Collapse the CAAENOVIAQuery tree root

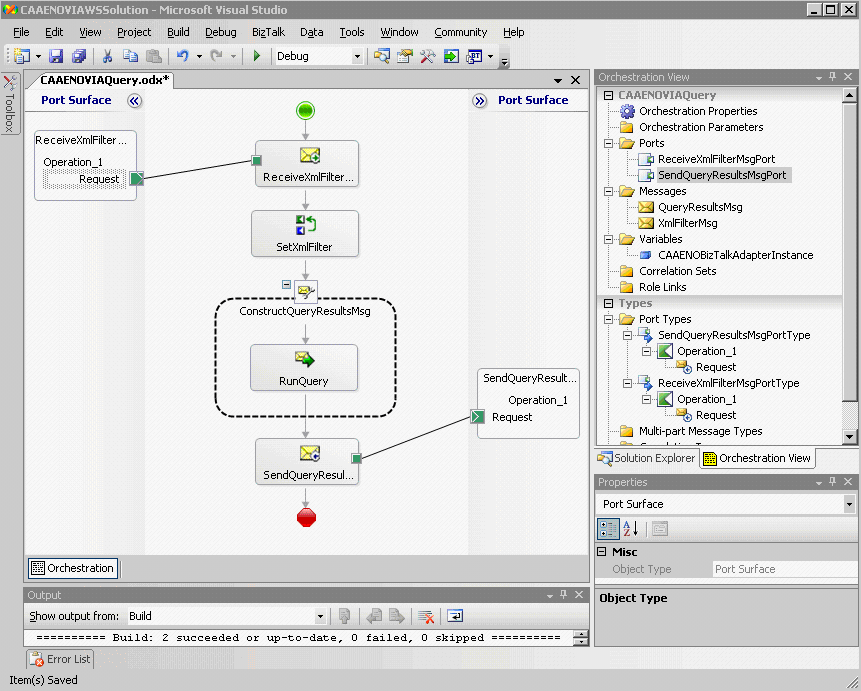click(608, 95)
